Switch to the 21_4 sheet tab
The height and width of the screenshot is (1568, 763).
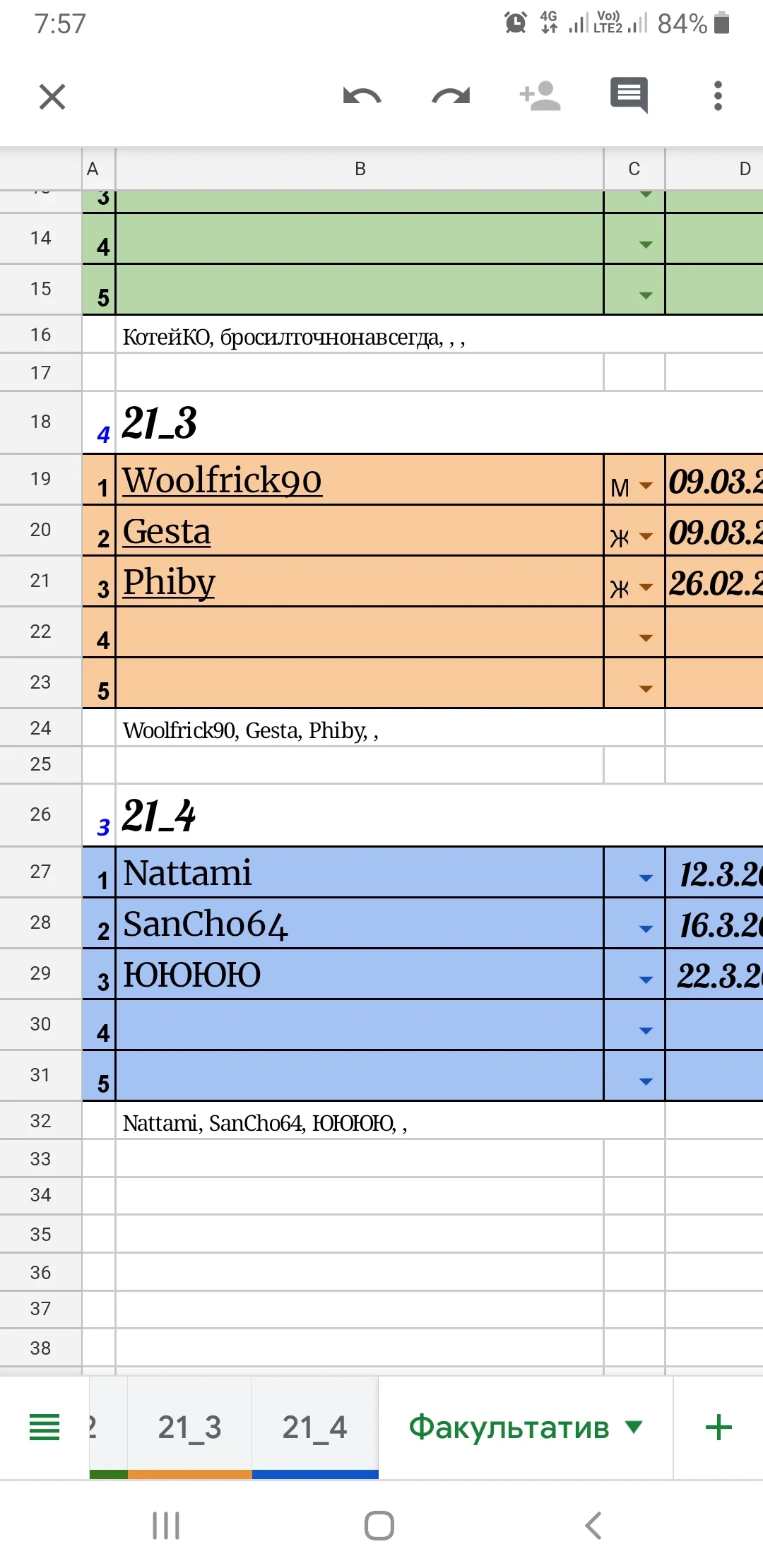pyautogui.click(x=314, y=1427)
